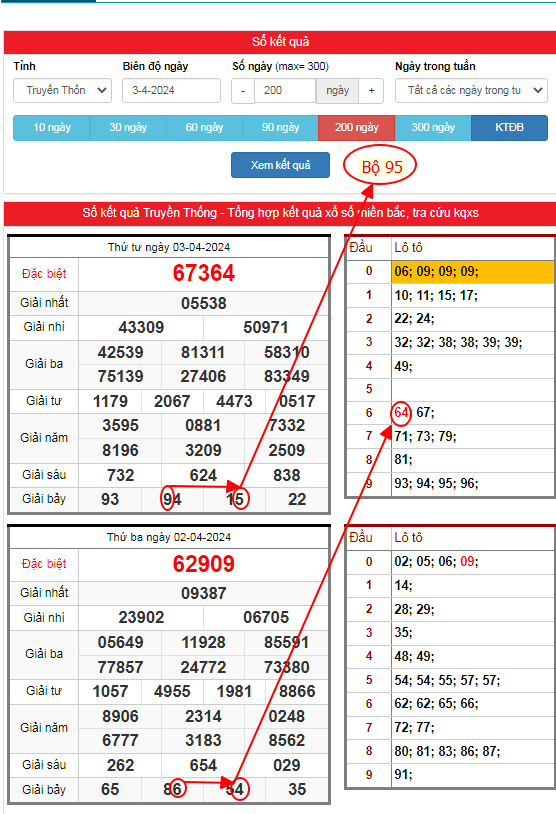556x814 pixels.
Task: Click the circled number 64 in lô tô
Action: [x=401, y=413]
